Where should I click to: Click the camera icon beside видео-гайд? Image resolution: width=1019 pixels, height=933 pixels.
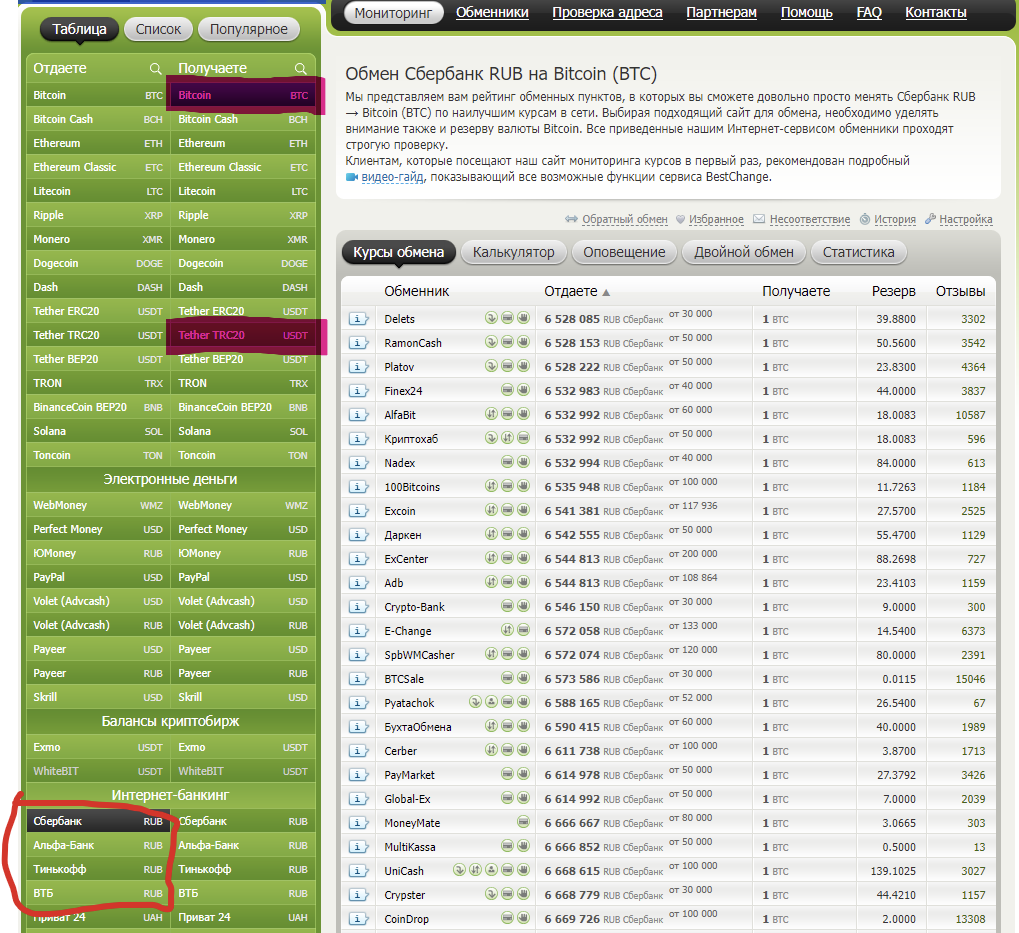352,177
